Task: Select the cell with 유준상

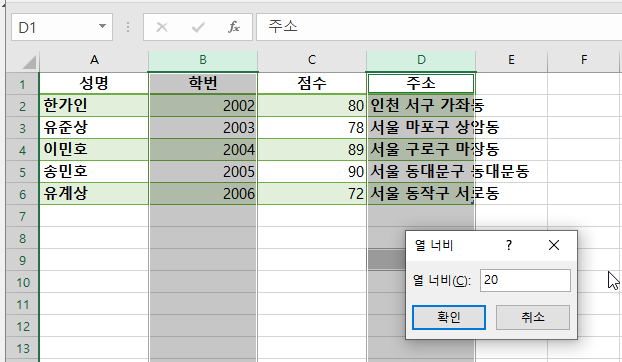Action: tap(94, 128)
